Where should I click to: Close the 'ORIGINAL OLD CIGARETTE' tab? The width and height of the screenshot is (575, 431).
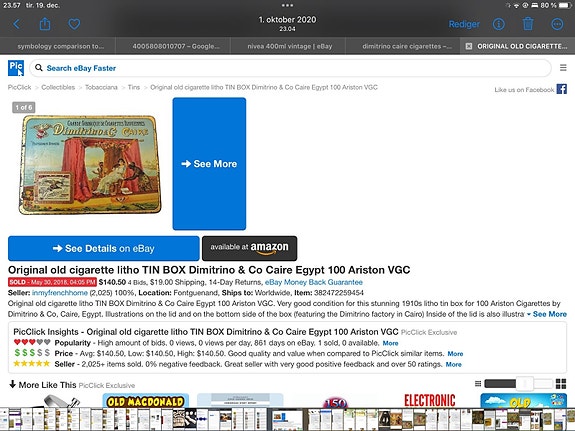click(469, 46)
